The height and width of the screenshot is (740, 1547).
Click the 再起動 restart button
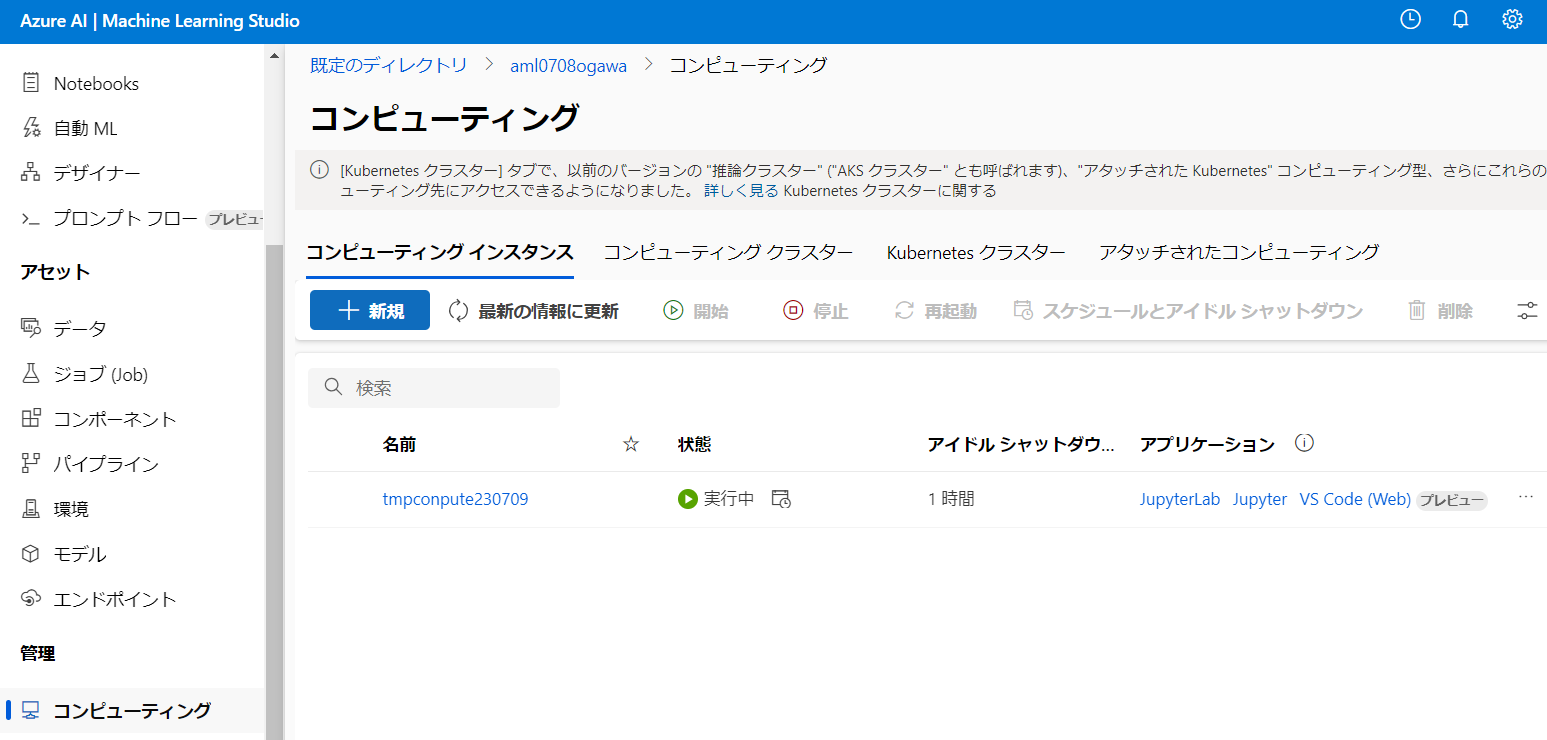936,310
